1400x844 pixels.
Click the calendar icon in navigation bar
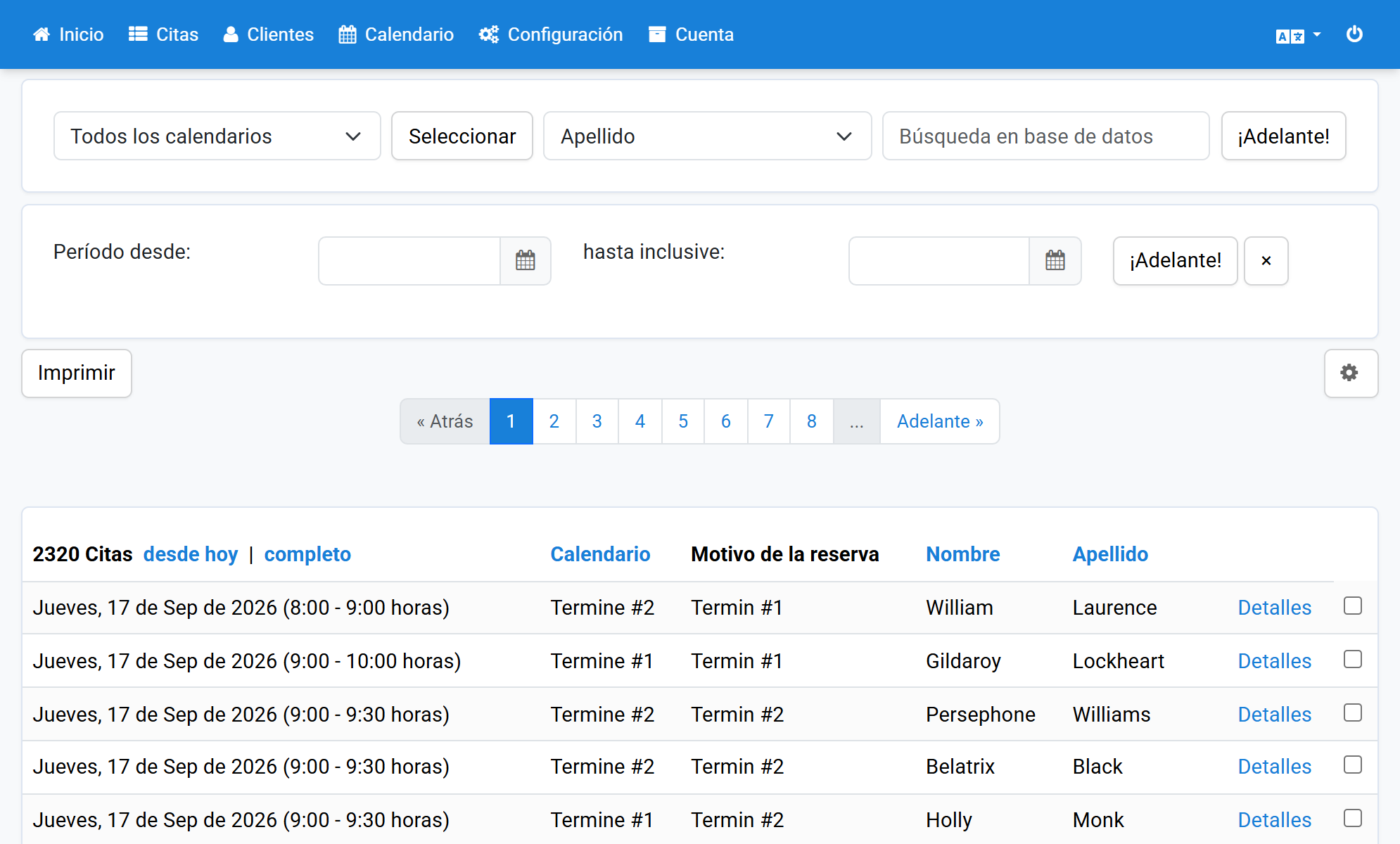click(348, 34)
